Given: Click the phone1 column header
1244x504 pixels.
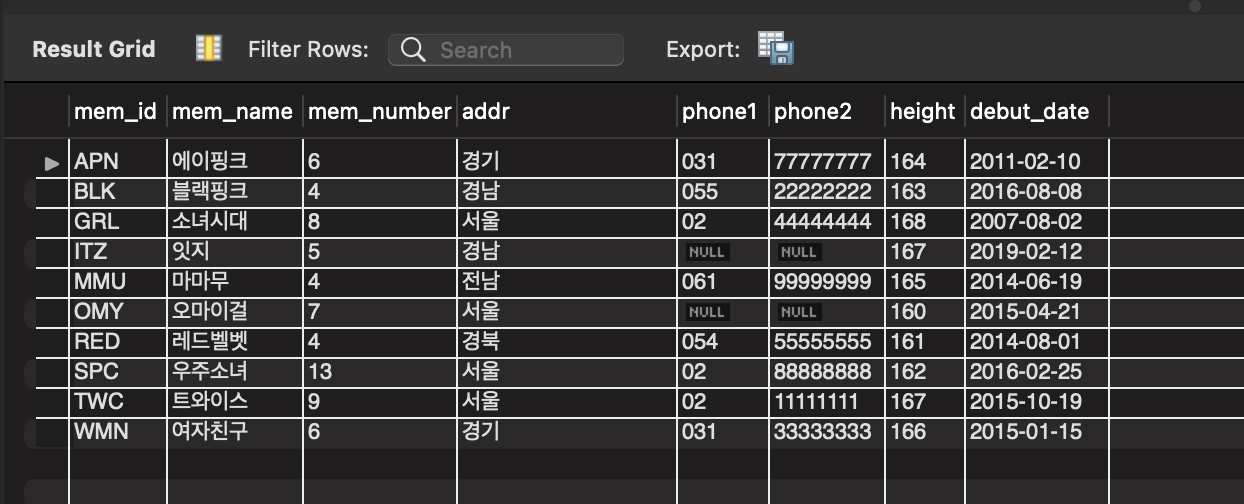Looking at the screenshot, I should [722, 111].
